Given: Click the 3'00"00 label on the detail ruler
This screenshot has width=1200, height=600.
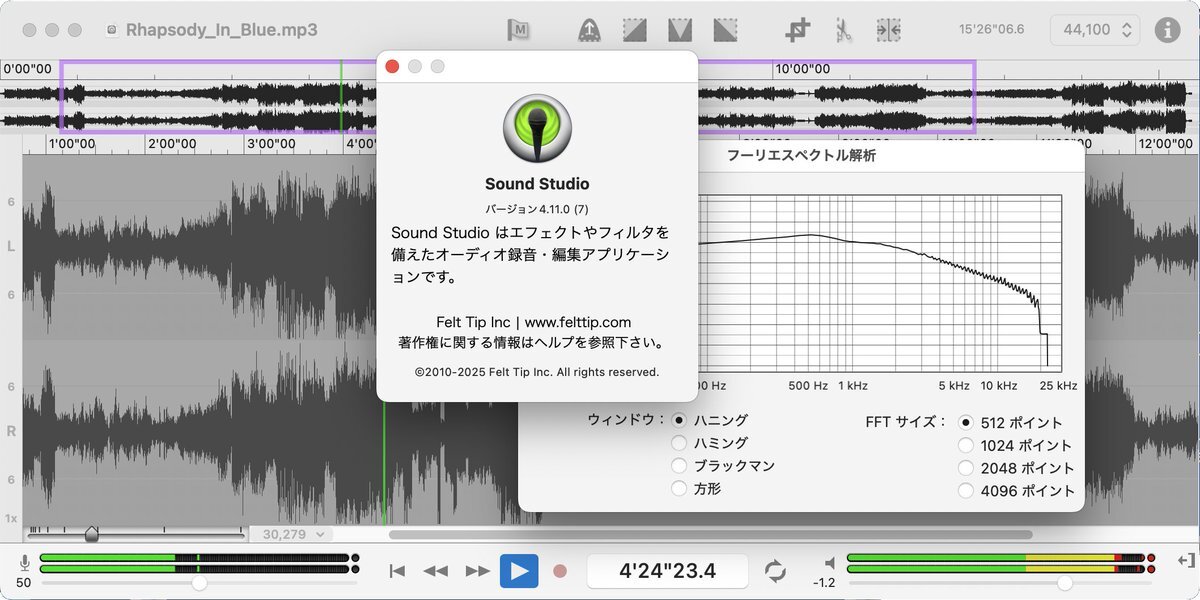Looking at the screenshot, I should coord(270,144).
